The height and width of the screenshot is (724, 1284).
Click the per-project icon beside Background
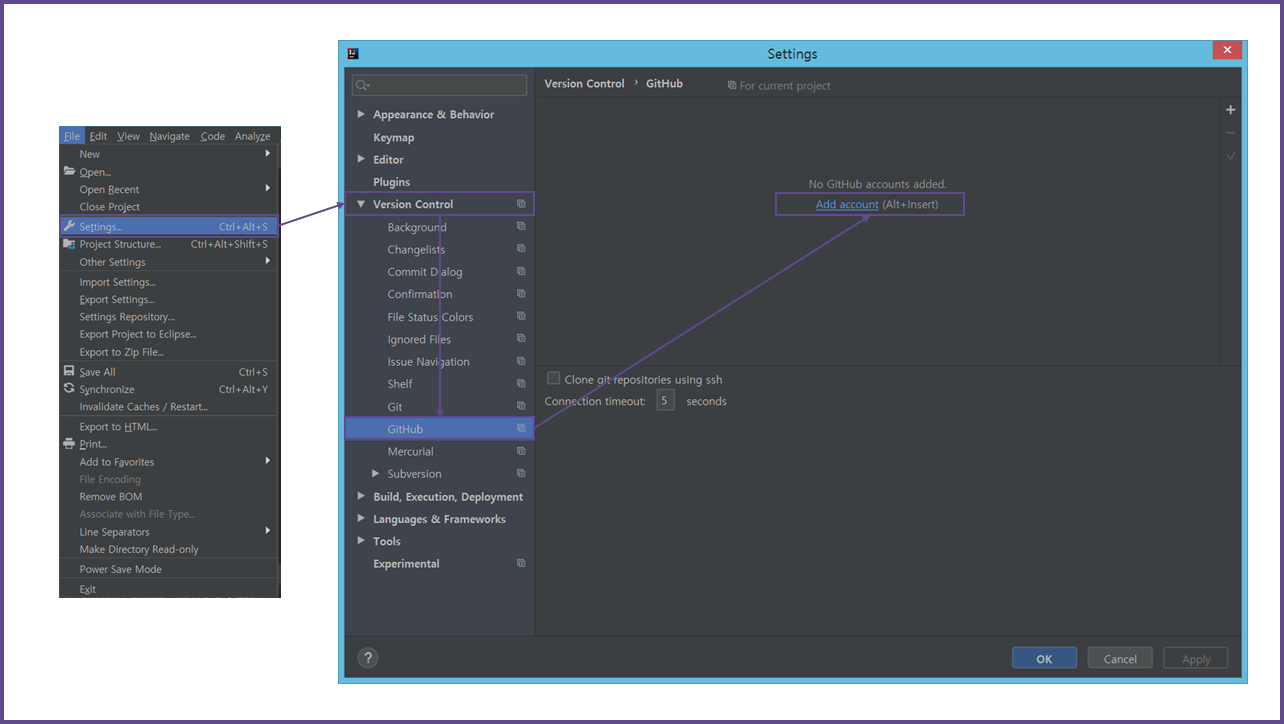pos(521,227)
